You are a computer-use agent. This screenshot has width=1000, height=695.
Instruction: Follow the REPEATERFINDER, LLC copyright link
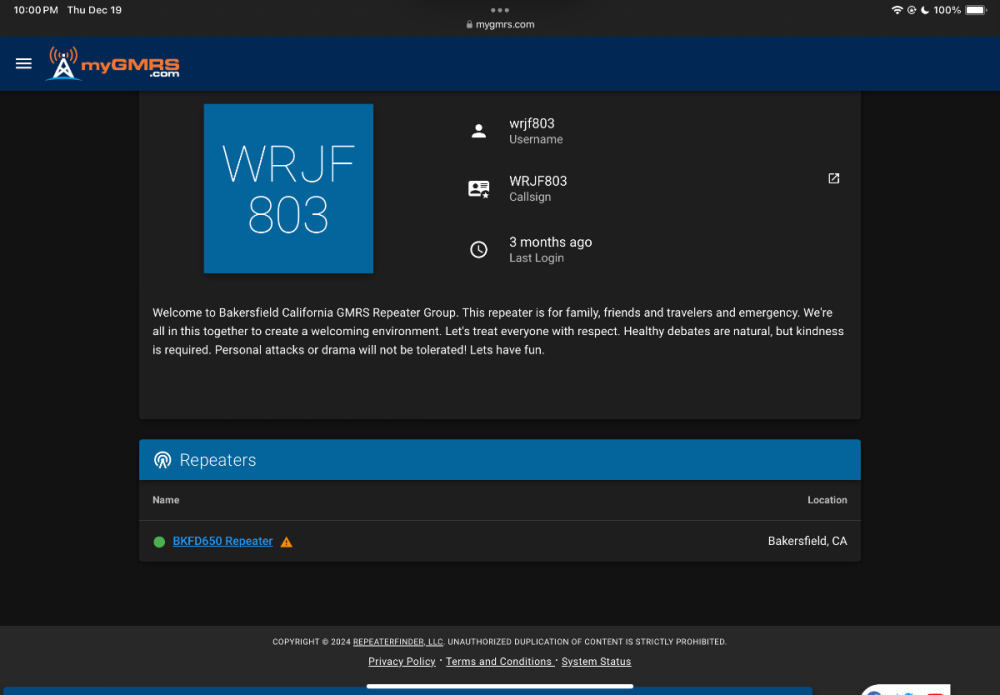pyautogui.click(x=398, y=642)
